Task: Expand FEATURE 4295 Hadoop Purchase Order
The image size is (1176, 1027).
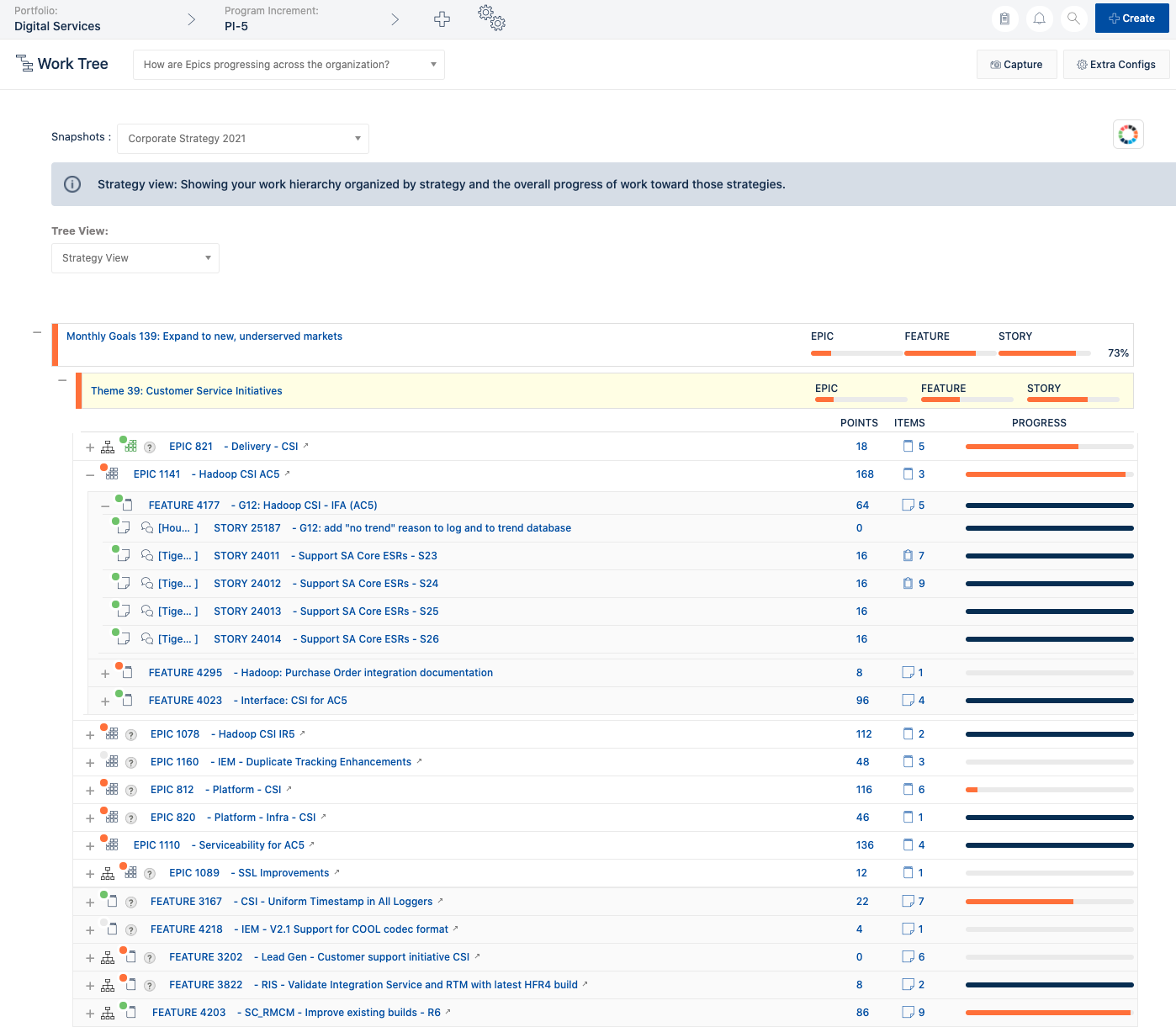Action: (105, 674)
